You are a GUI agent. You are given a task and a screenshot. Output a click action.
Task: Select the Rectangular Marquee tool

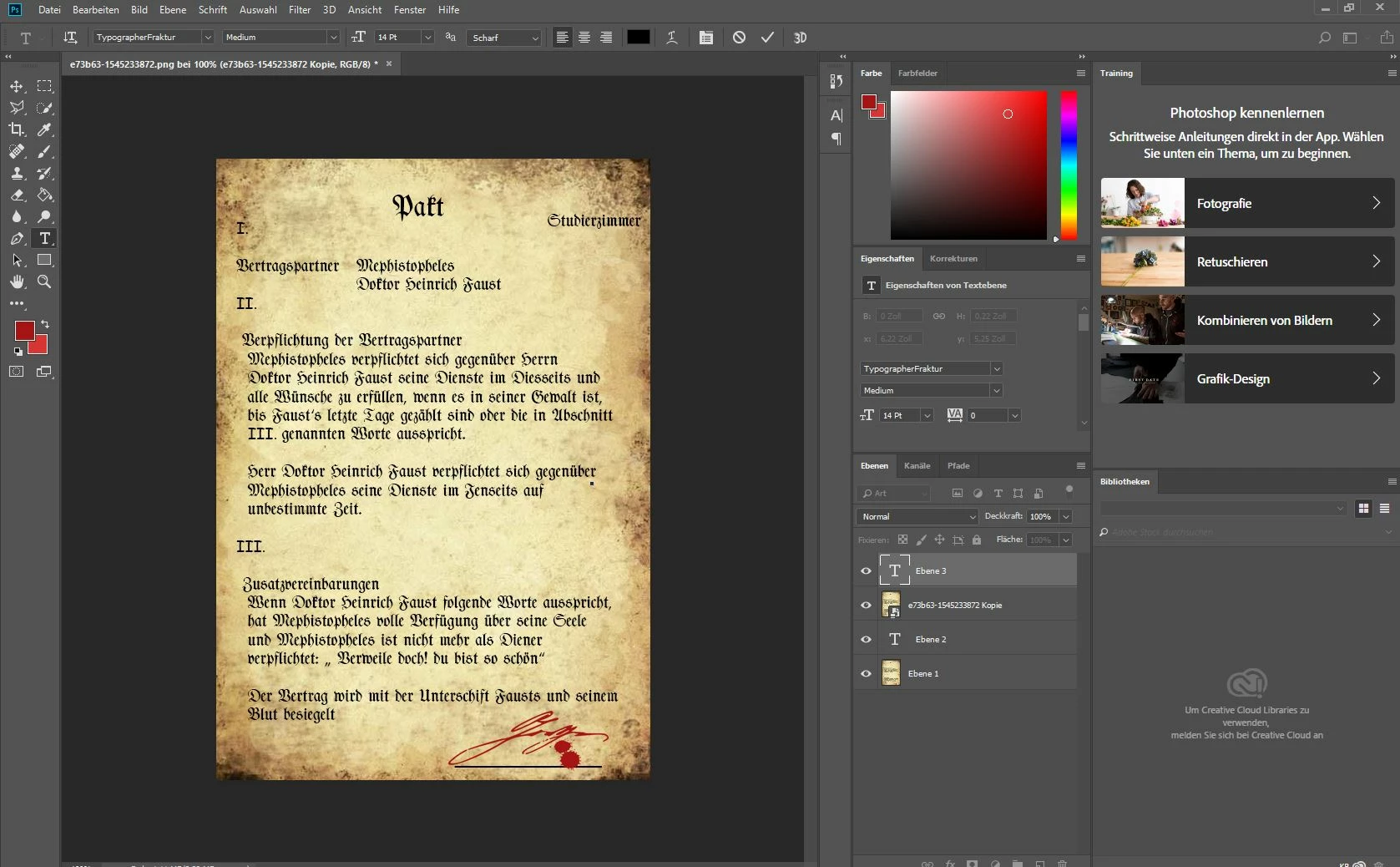point(44,86)
